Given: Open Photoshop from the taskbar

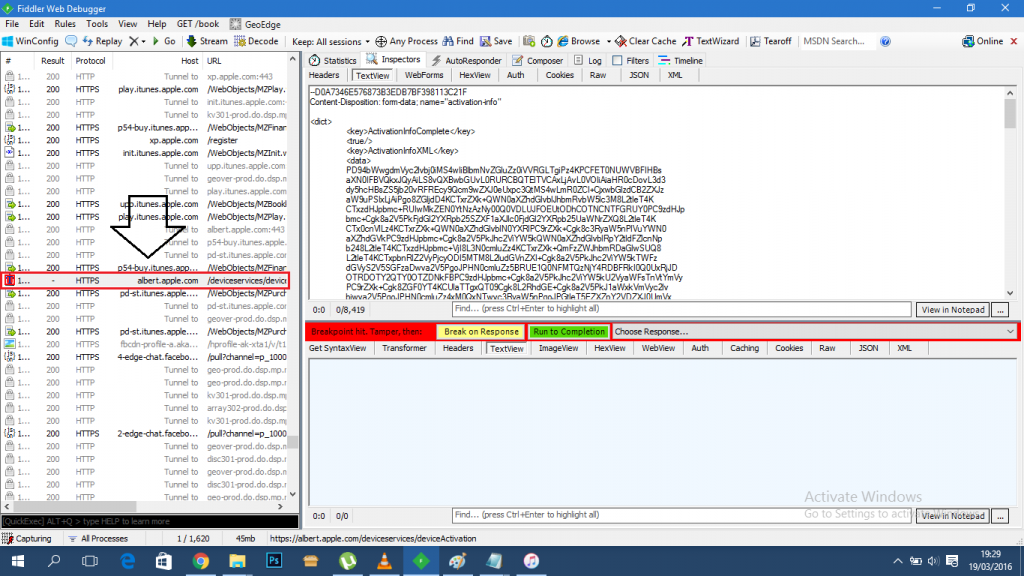Looking at the screenshot, I should coord(274,561).
